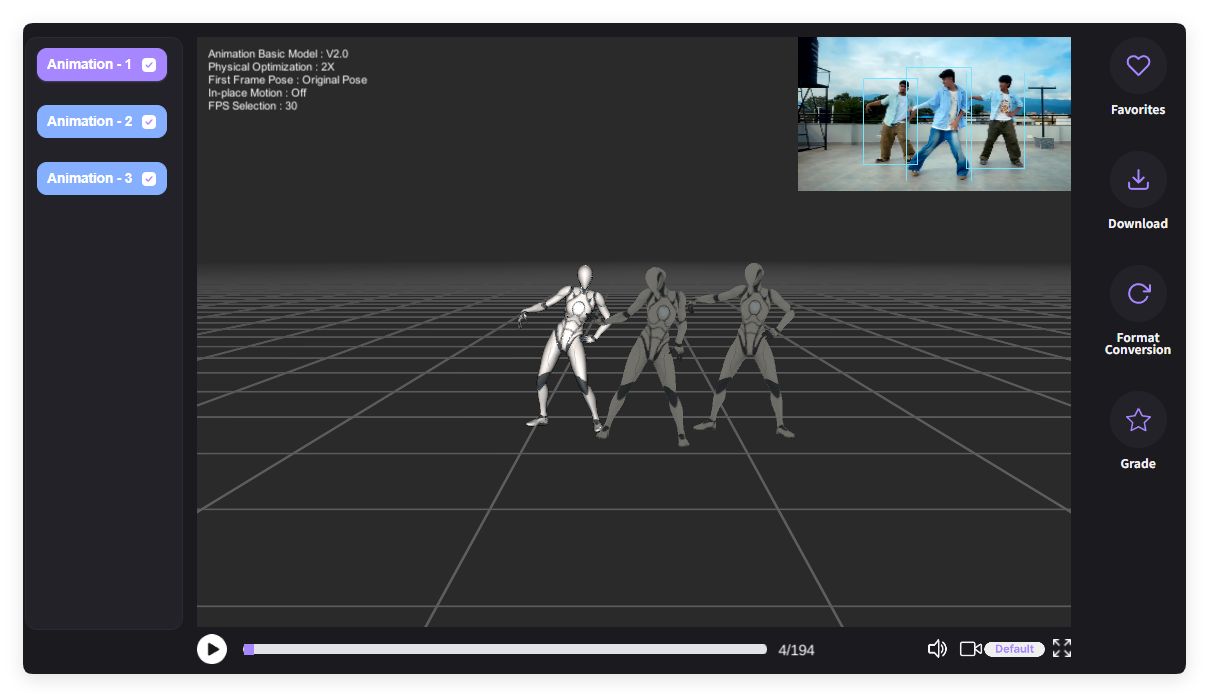Open Format Conversion refresh icon
Viewport: 1209px width, 697px height.
click(1138, 294)
